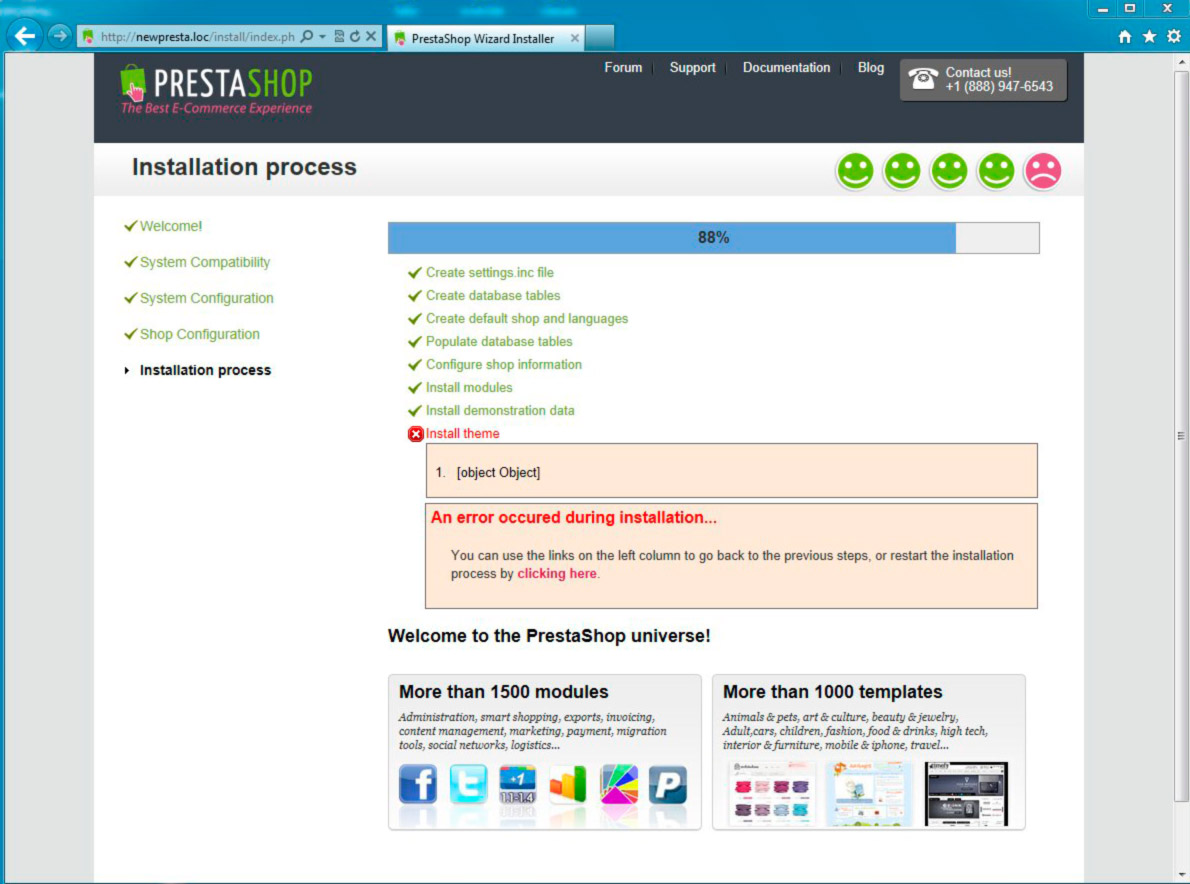Click the Configure shop information step
Screen dimensions: 1190x884
tap(503, 365)
